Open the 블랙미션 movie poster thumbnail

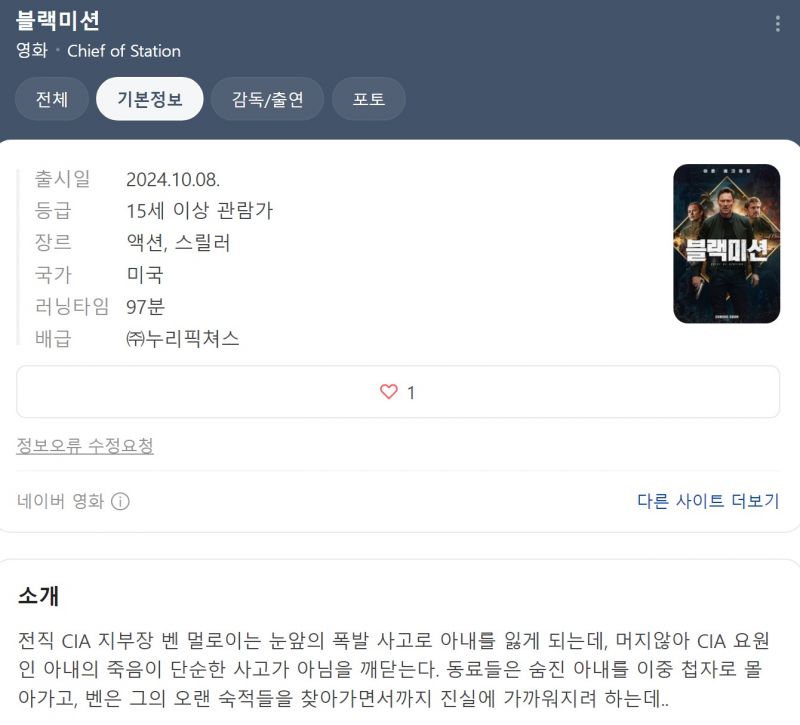tap(727, 243)
